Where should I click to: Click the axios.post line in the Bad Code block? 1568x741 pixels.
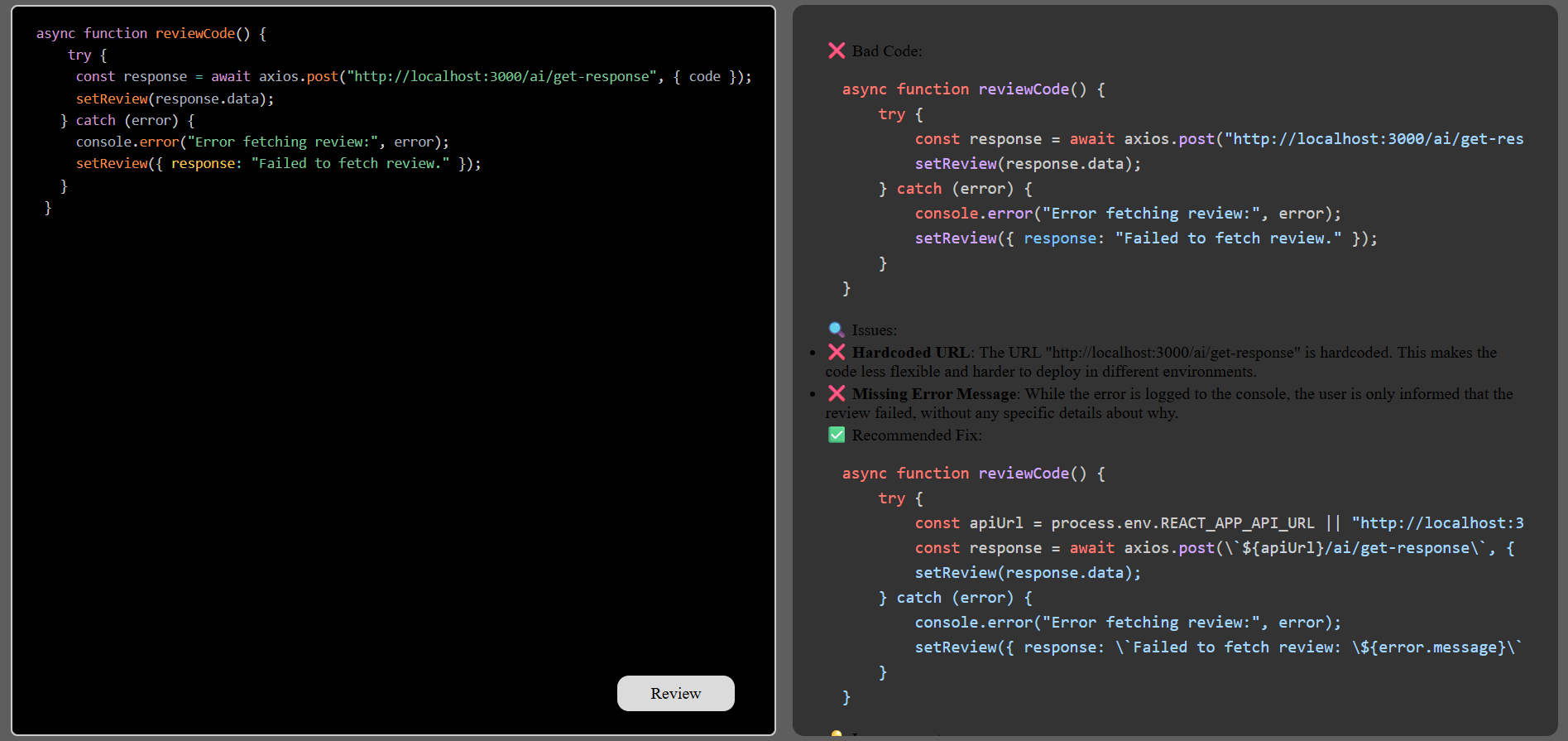point(1219,139)
